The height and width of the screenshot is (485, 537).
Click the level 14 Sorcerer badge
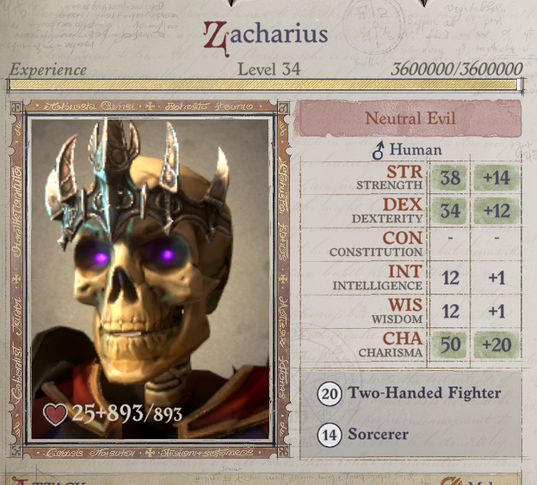tap(329, 435)
